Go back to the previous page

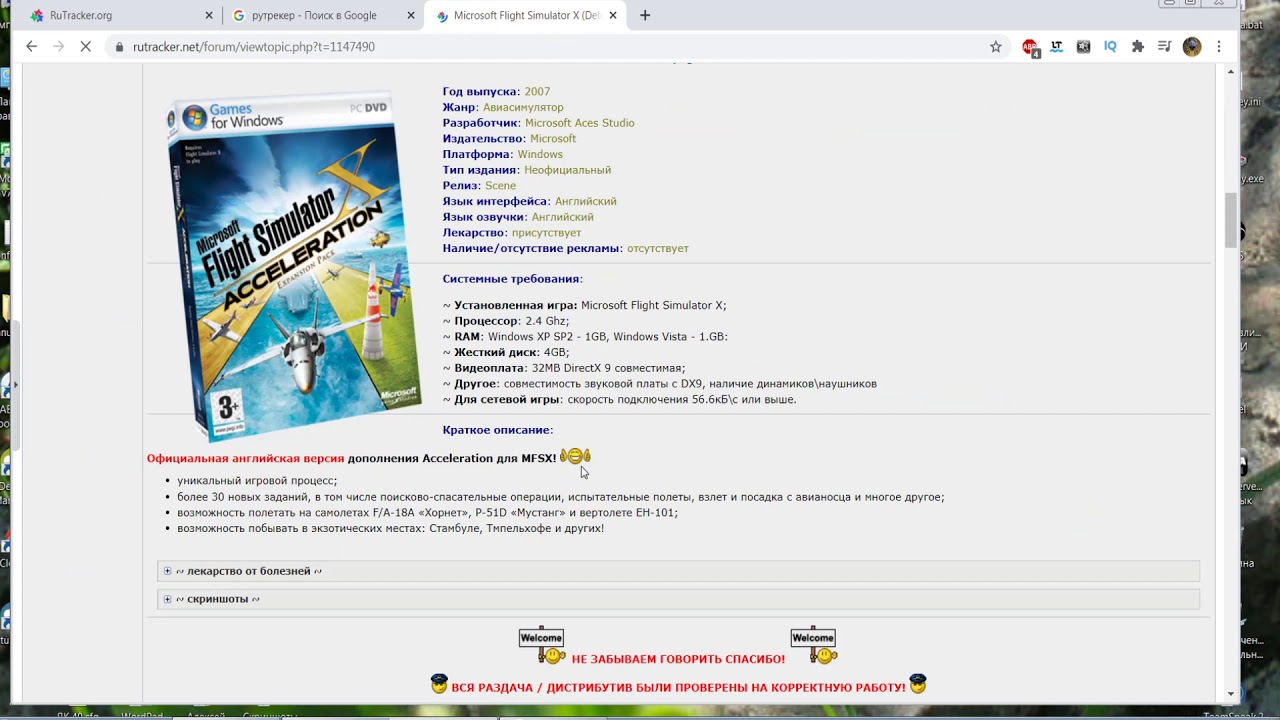tap(31, 46)
